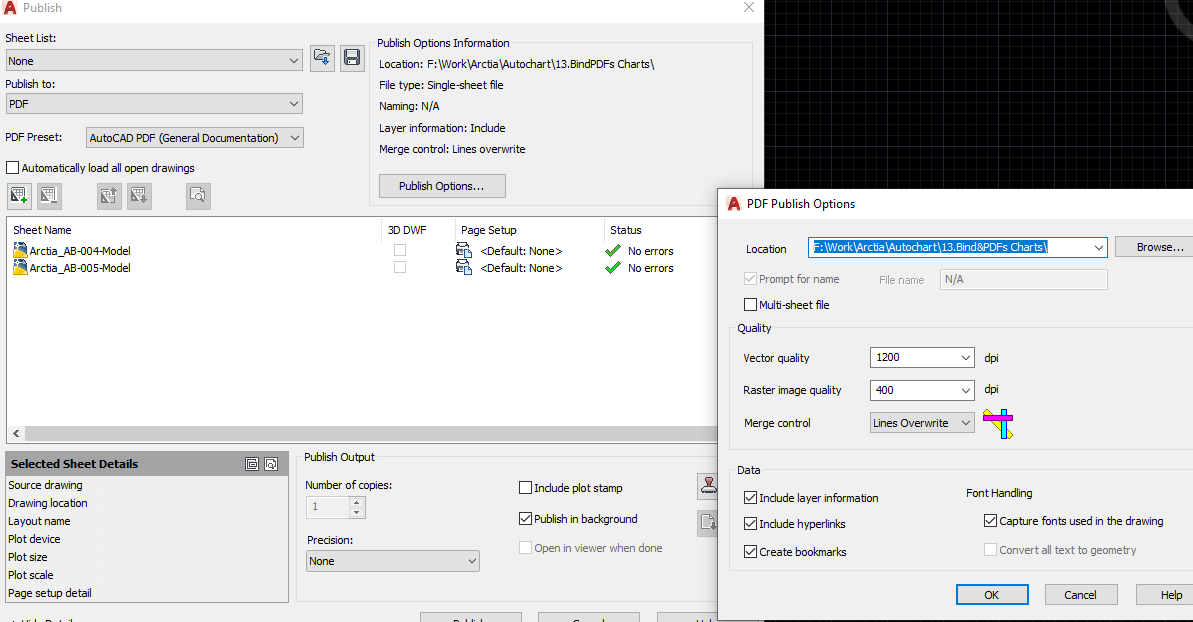Click the Add Sheets icon

tap(20, 196)
